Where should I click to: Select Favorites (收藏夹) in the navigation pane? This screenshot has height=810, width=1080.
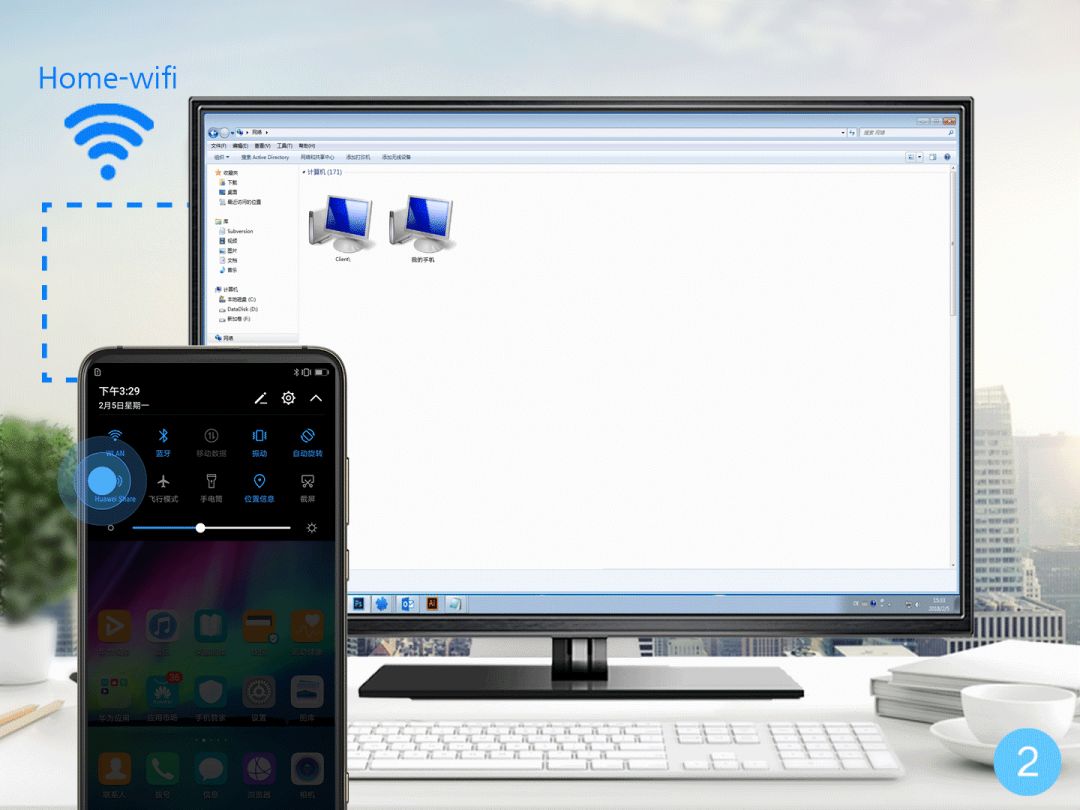[227, 172]
